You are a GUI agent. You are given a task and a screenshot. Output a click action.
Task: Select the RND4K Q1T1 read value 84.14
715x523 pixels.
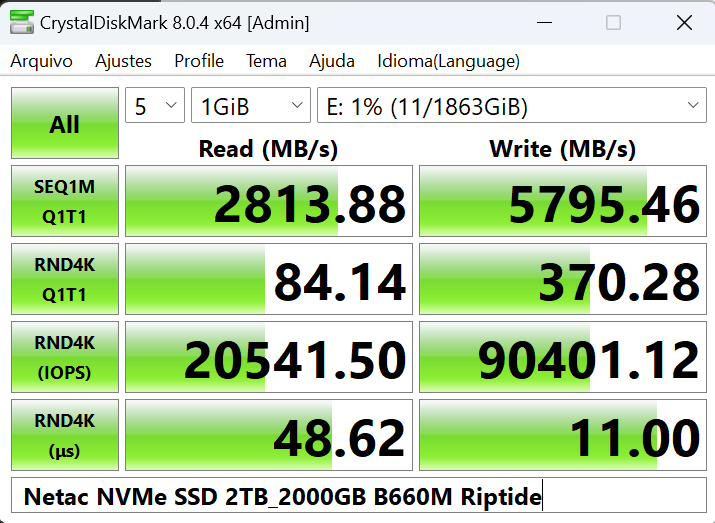coord(269,279)
